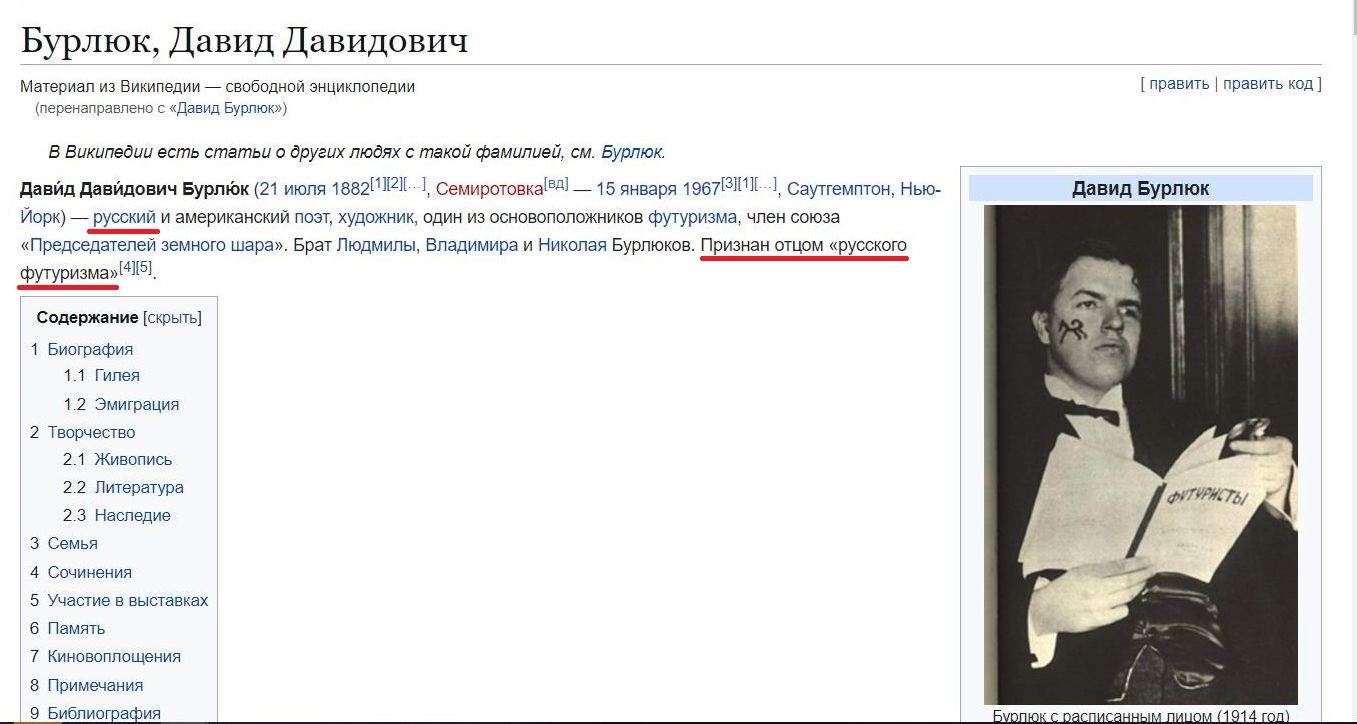
Task: Open the 'Творчество' contents entry
Action: coord(91,432)
